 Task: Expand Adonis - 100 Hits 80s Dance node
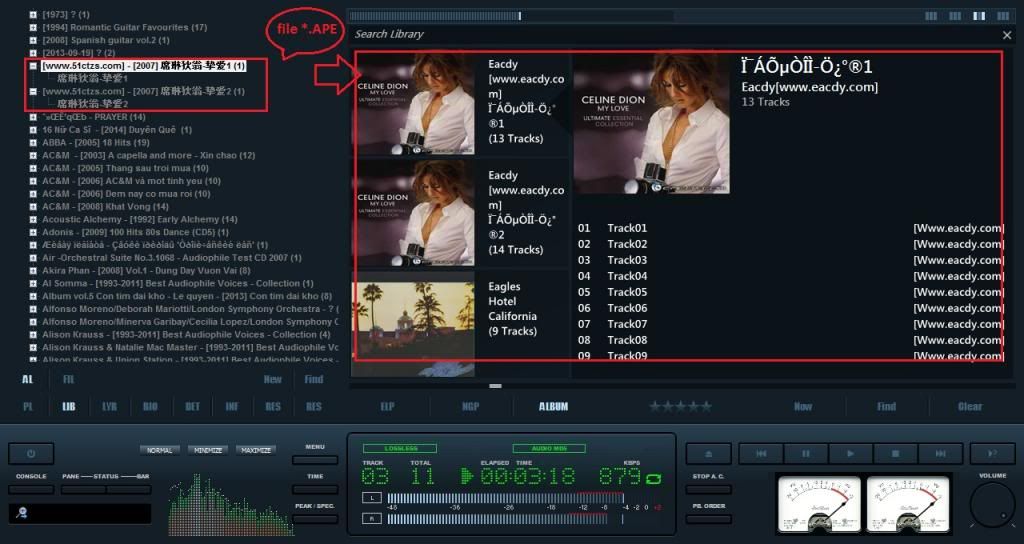pos(33,232)
